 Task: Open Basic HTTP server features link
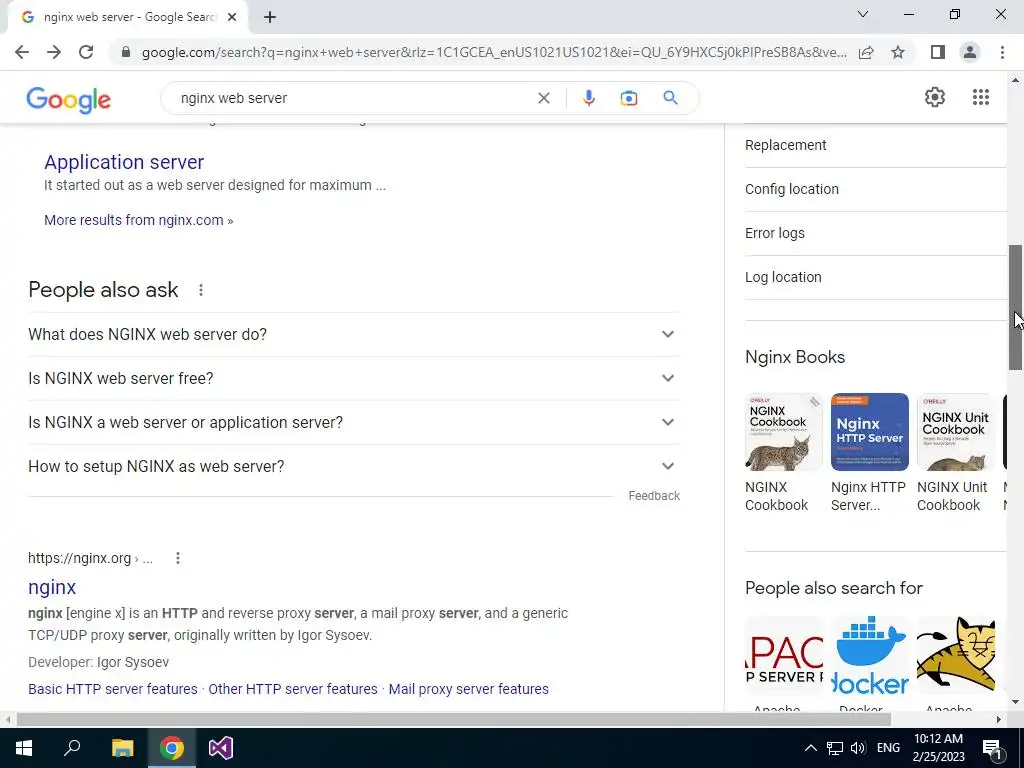pos(112,689)
